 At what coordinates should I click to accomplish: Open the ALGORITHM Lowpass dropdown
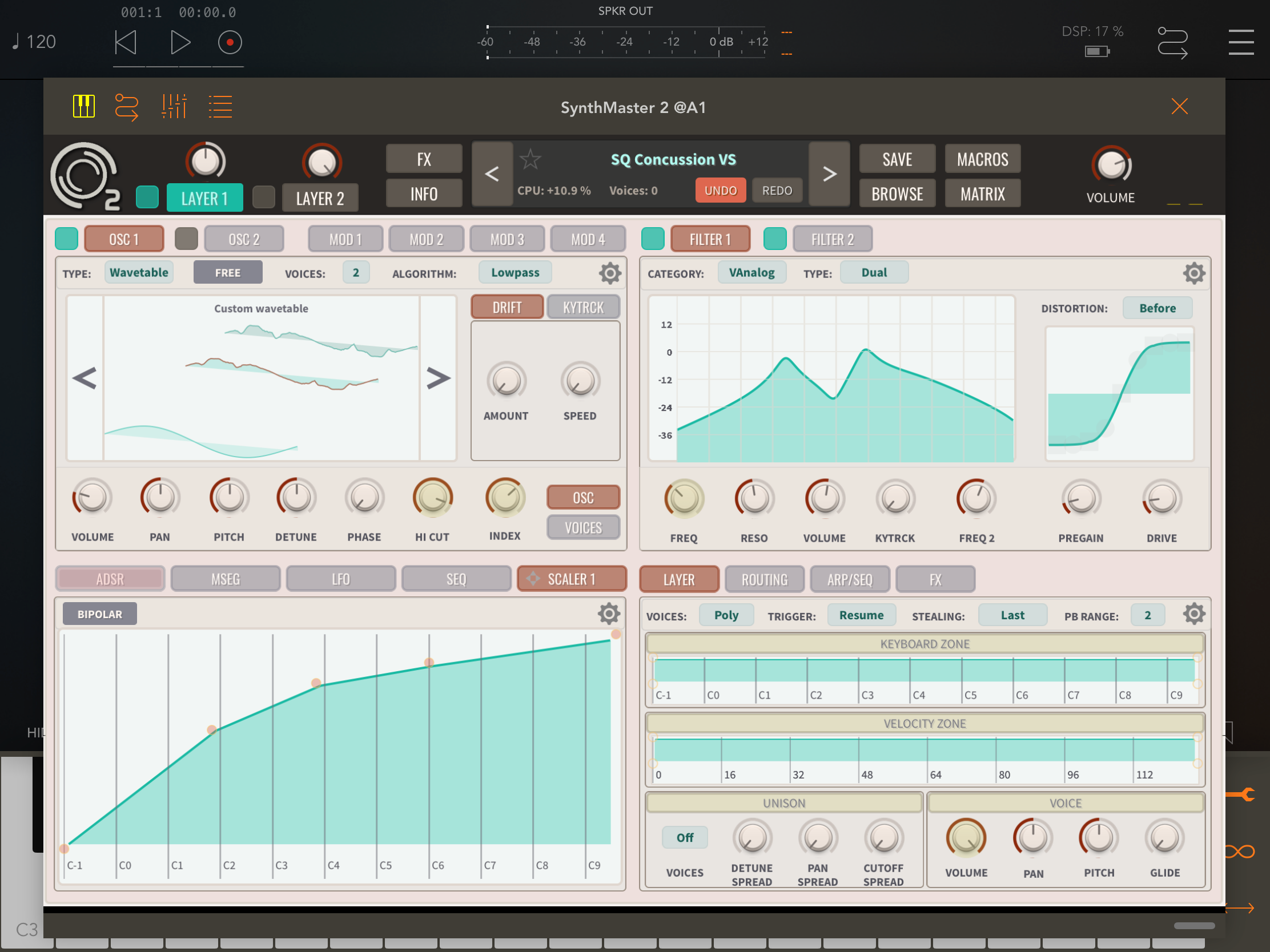point(515,273)
